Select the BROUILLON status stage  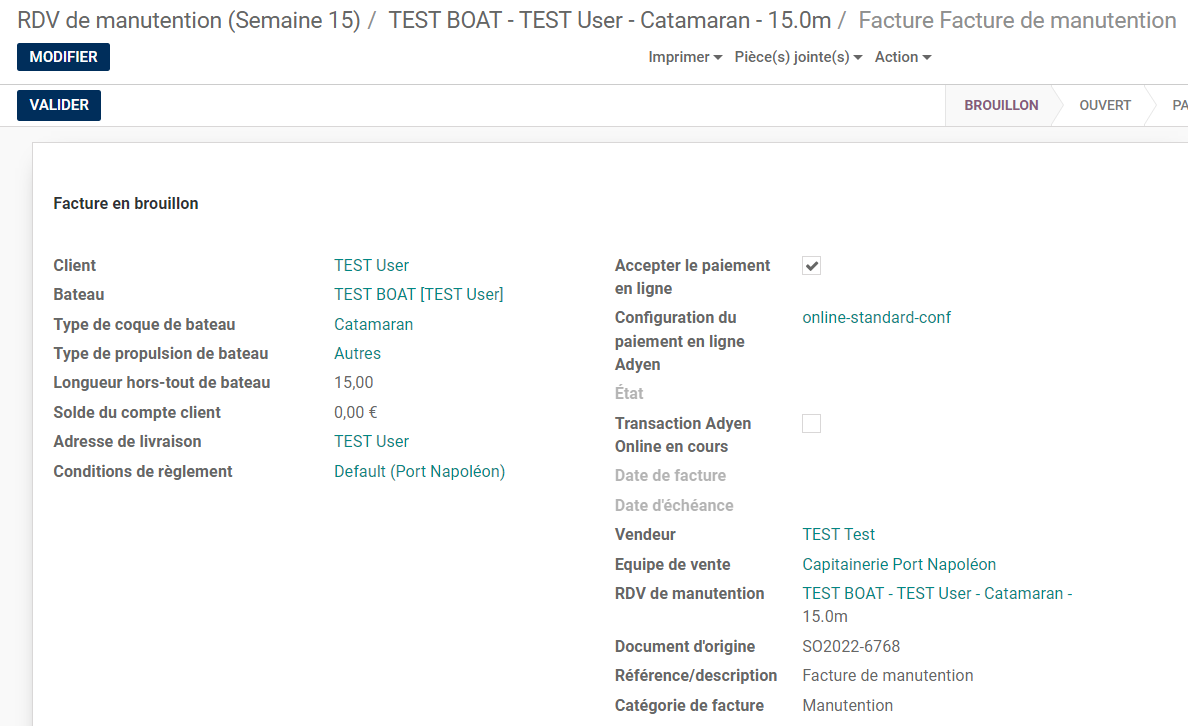coord(1000,105)
